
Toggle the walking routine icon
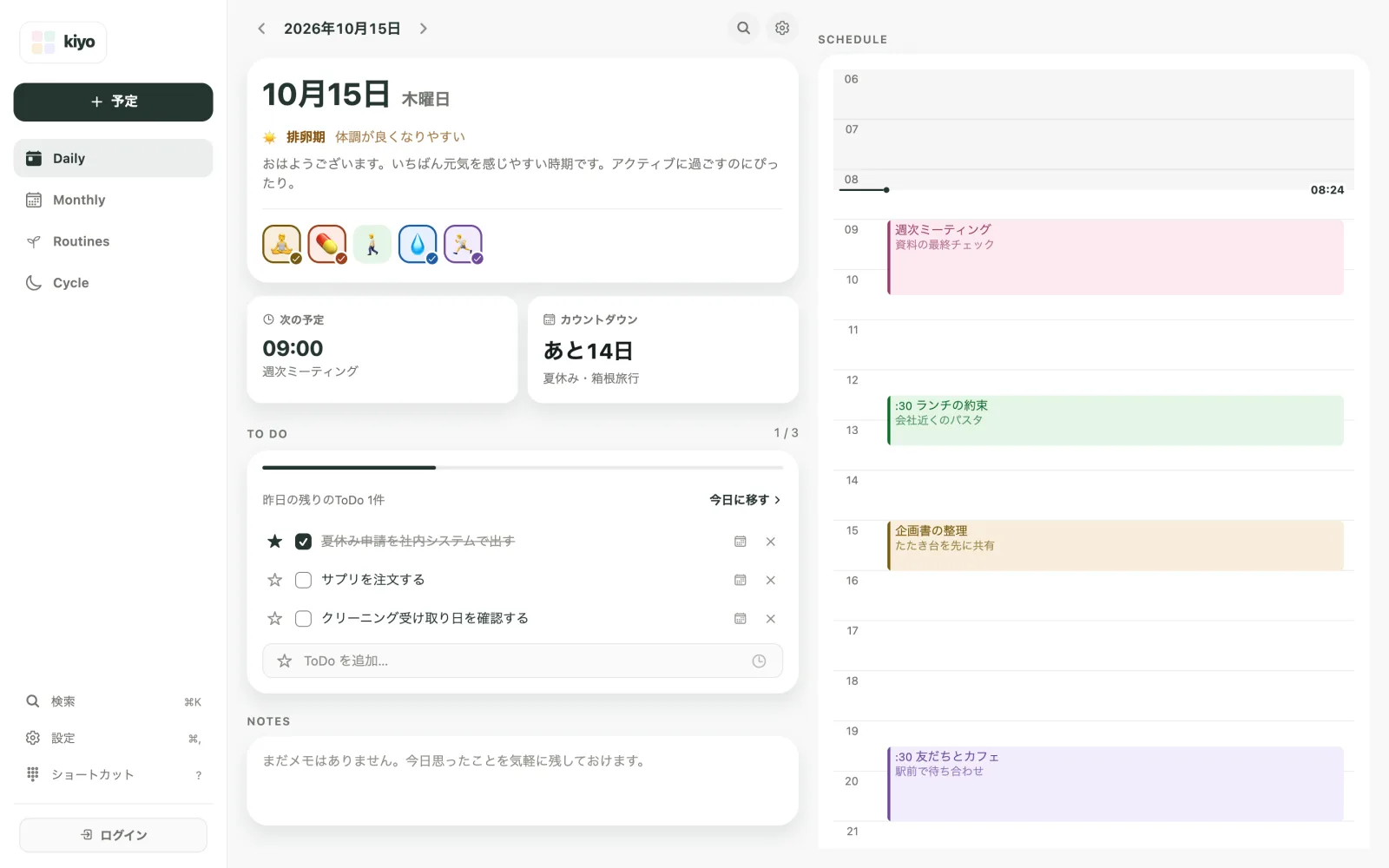(x=372, y=244)
